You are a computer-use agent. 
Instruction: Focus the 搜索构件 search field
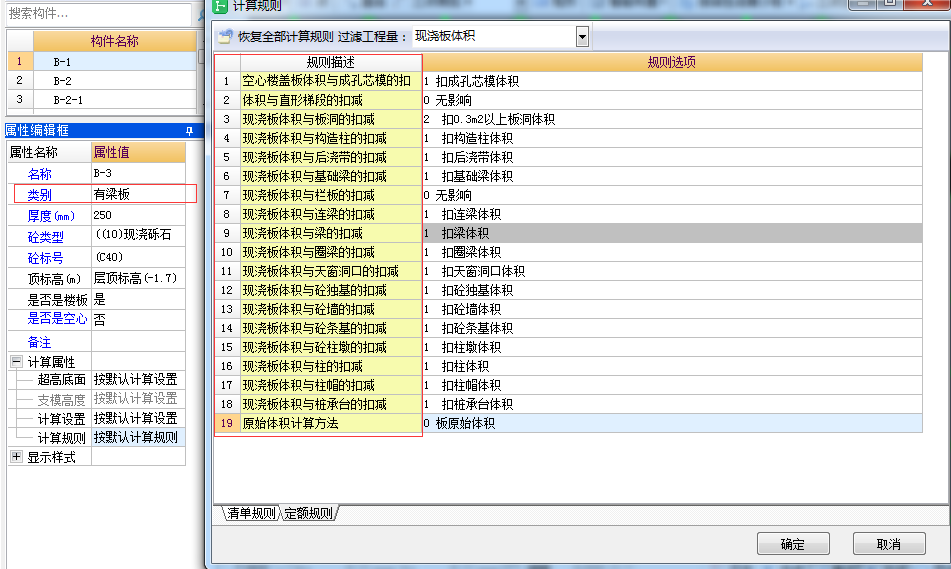[x=99, y=13]
